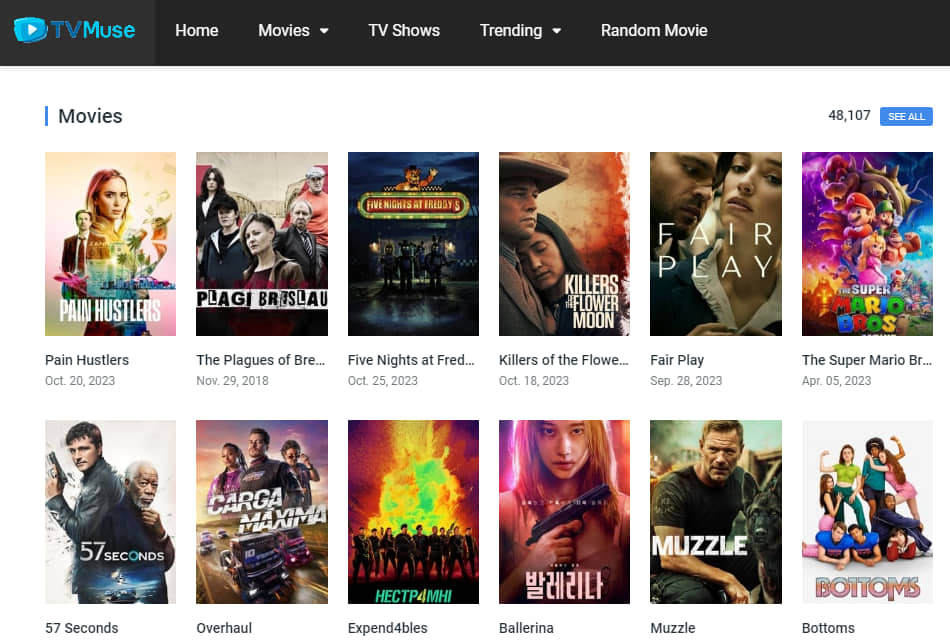Click the Expend4bles title link
The image size is (950, 644).
click(387, 628)
